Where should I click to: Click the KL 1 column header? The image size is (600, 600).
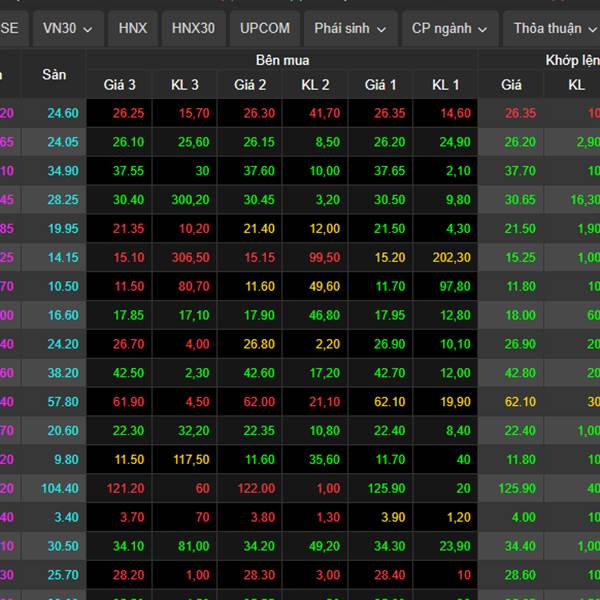445,85
